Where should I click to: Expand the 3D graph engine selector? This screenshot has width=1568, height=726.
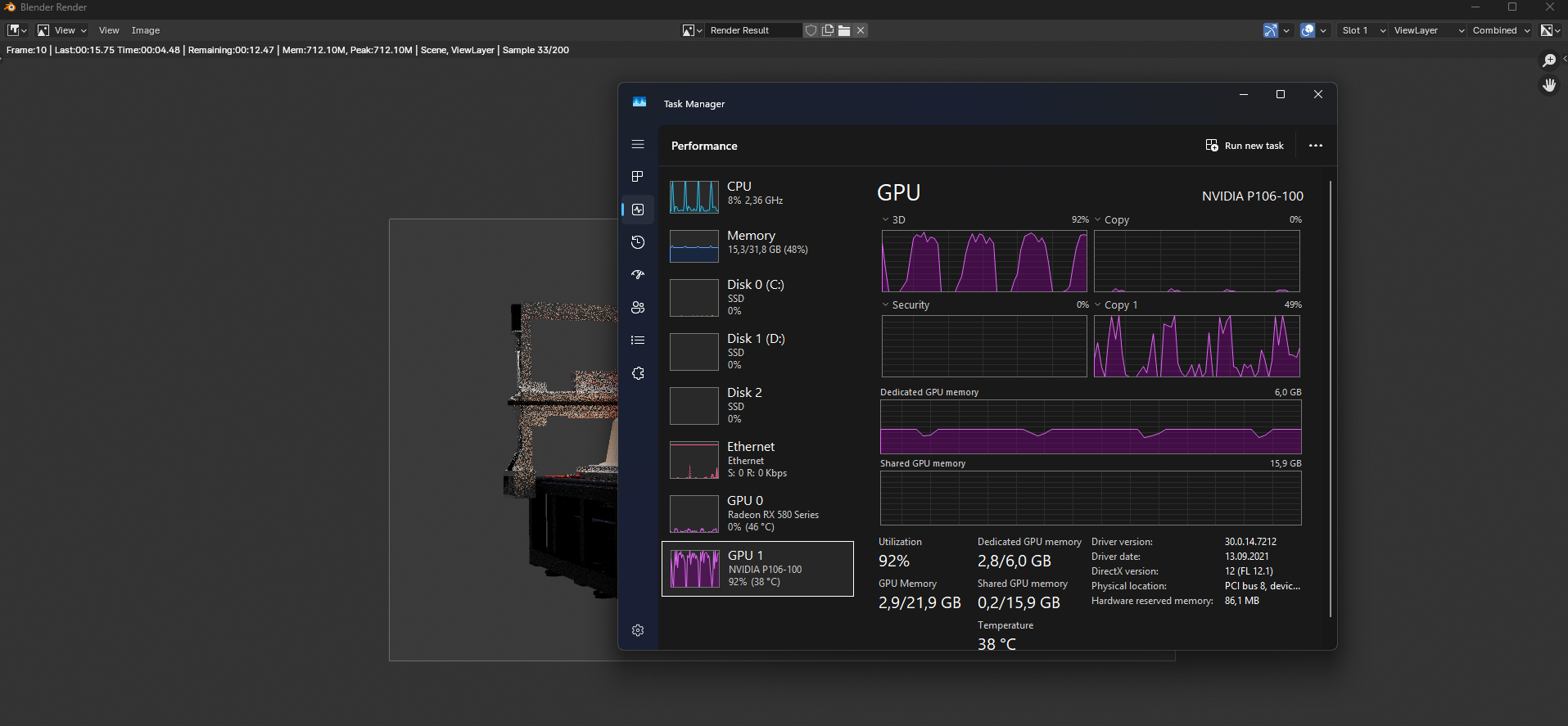coord(886,219)
